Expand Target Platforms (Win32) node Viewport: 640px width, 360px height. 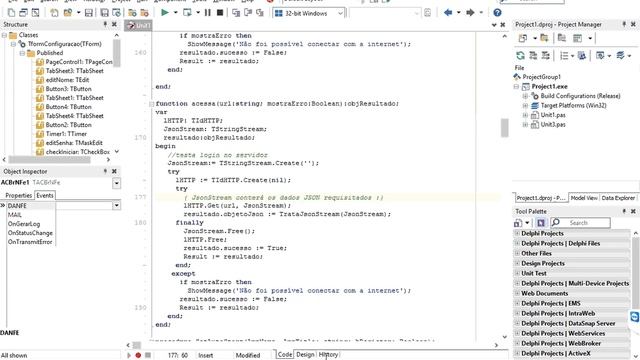coord(526,106)
